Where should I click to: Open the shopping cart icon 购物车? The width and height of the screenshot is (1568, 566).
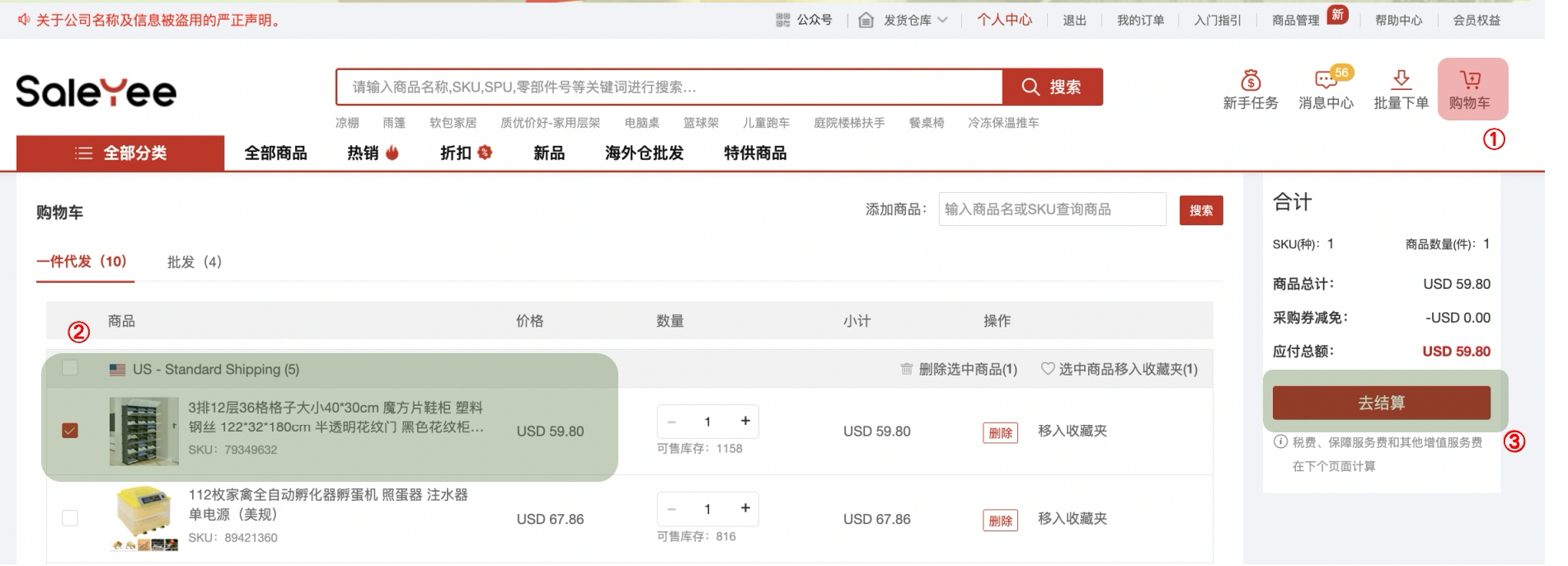point(1471,80)
